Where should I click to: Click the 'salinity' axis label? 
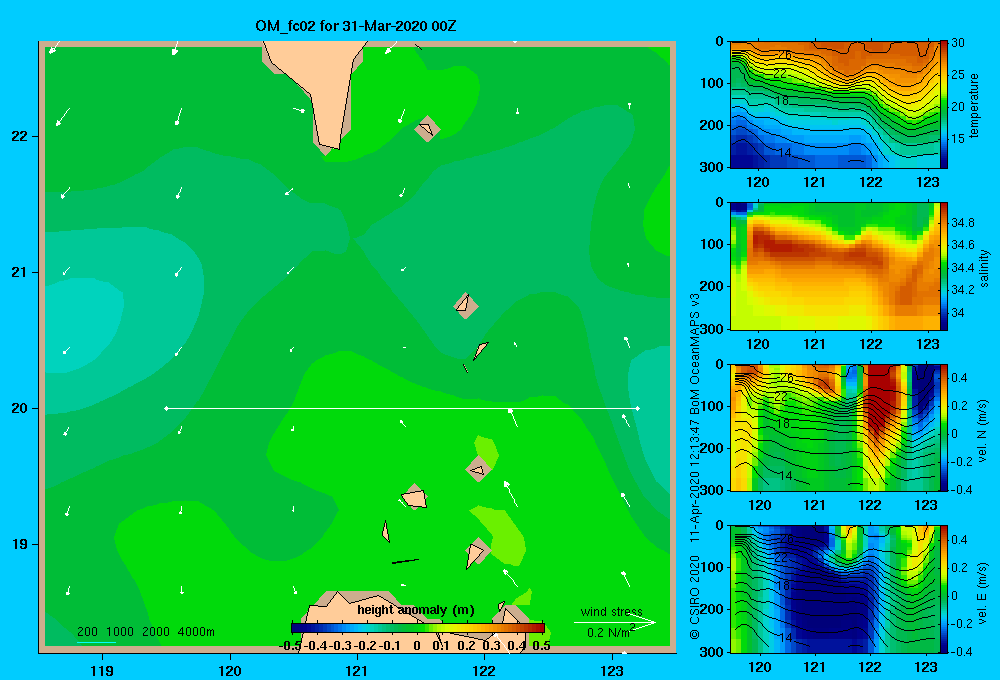(984, 268)
